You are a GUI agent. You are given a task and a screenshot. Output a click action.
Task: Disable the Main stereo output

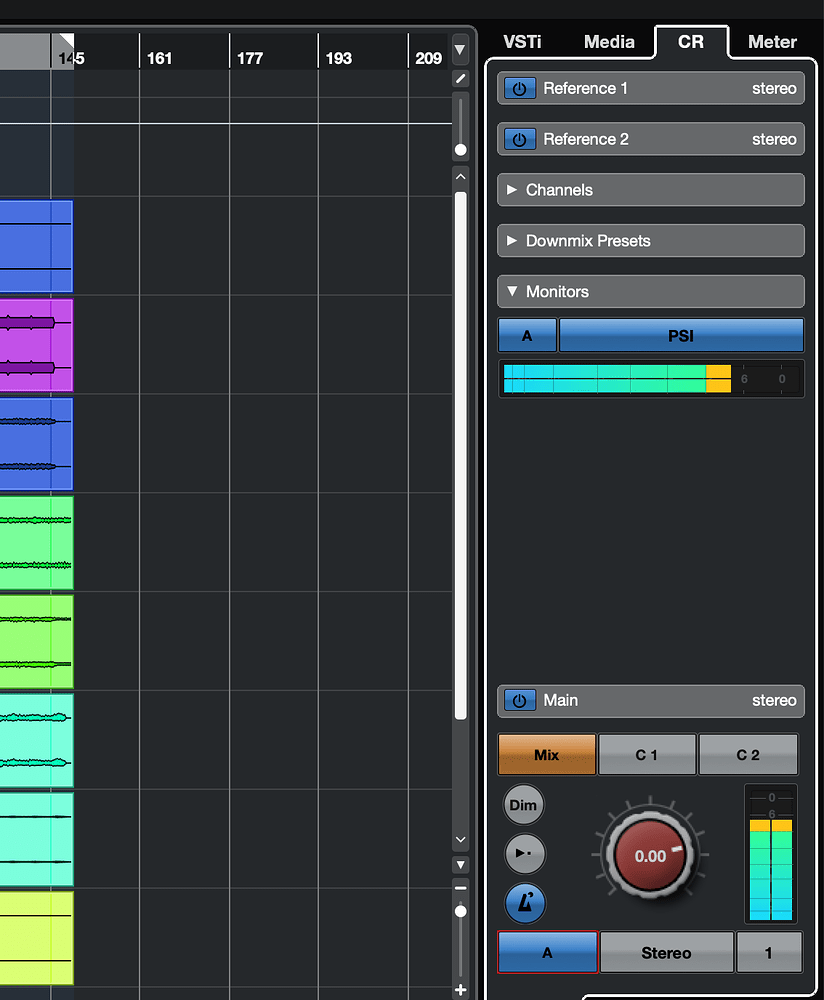(519, 701)
